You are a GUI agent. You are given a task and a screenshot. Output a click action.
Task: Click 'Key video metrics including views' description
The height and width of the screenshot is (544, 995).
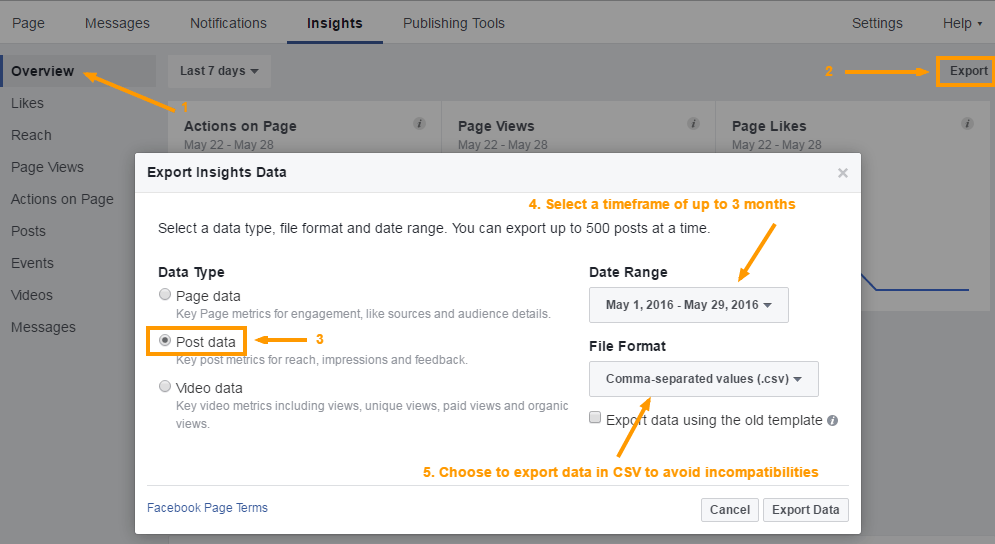(x=372, y=415)
